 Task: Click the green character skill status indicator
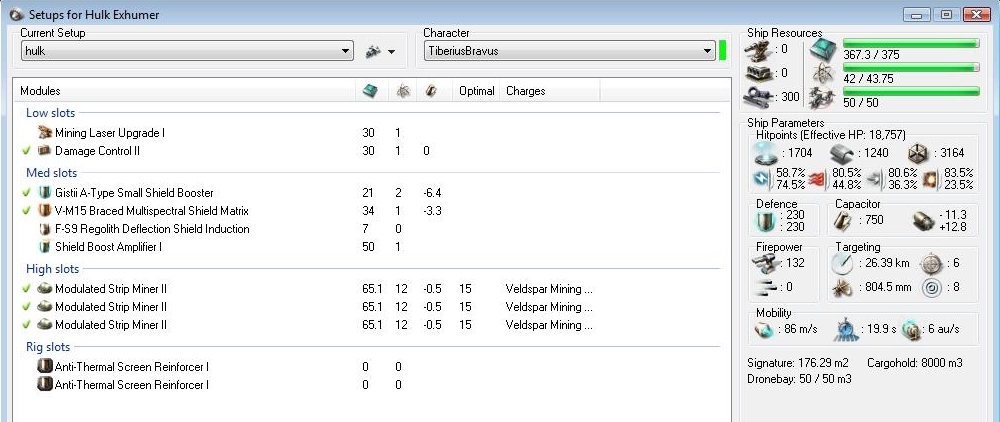723,50
